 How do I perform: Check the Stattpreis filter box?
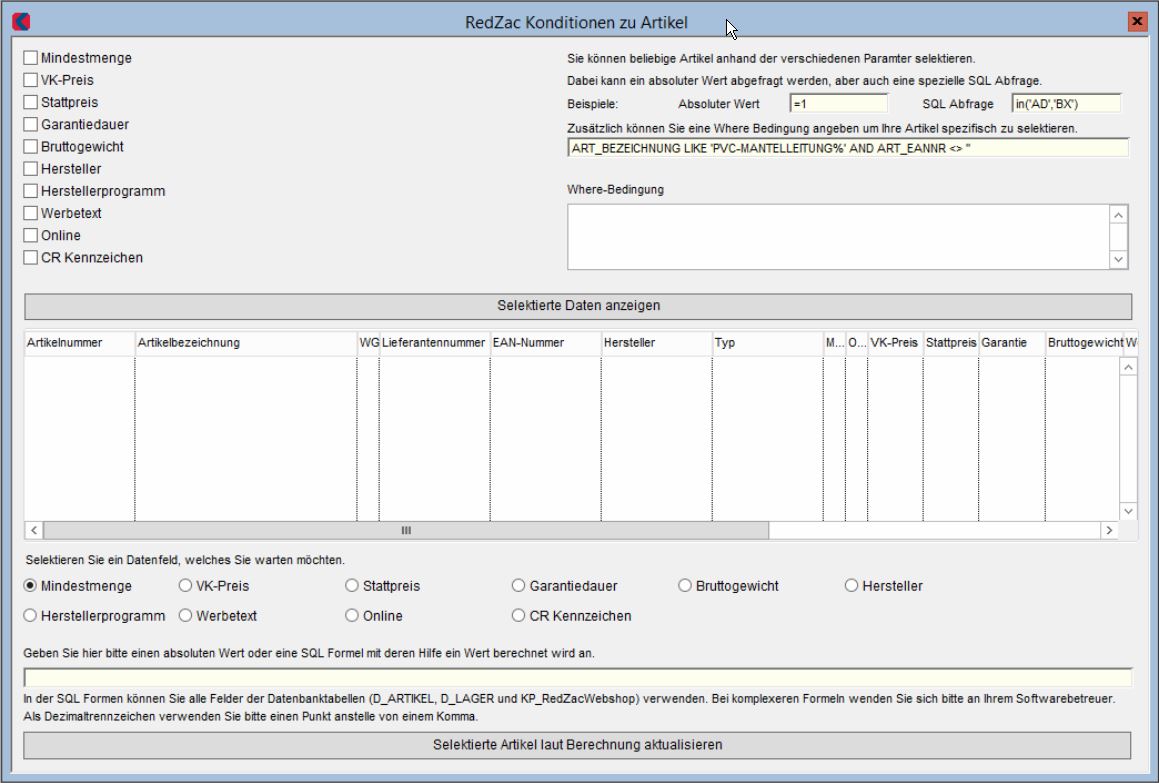click(x=30, y=102)
